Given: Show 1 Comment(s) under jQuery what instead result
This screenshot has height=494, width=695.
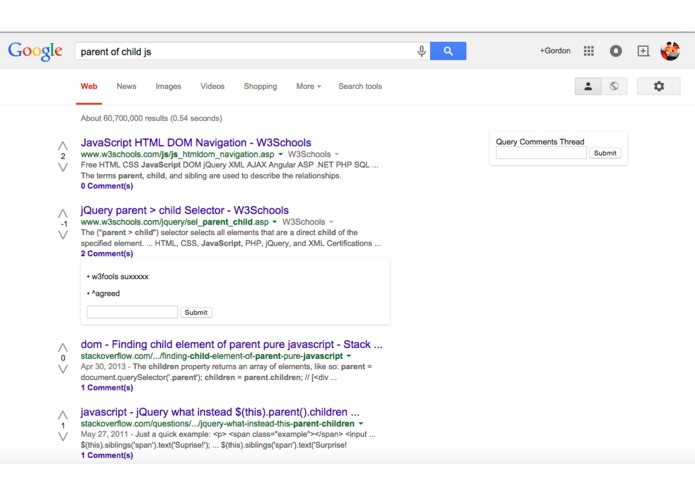Looking at the screenshot, I should click(x=107, y=455).
